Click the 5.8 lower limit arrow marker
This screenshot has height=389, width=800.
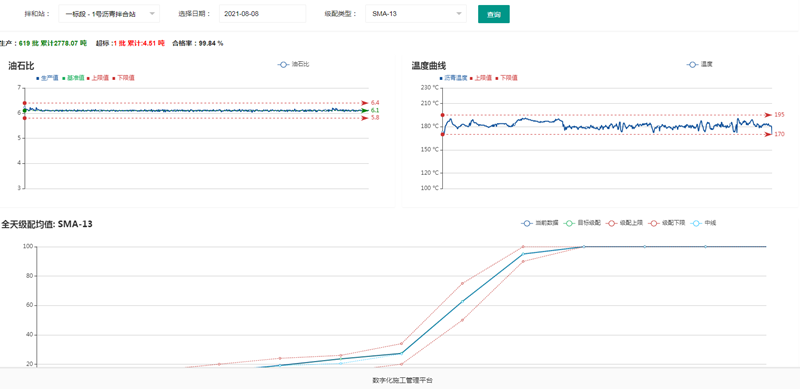(365, 118)
